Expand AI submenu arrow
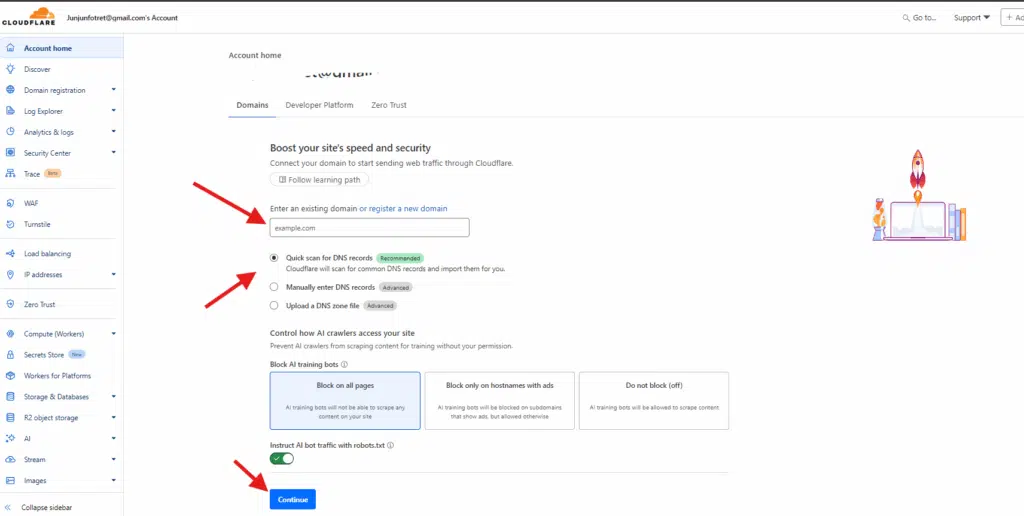1024x516 pixels. 114,438
